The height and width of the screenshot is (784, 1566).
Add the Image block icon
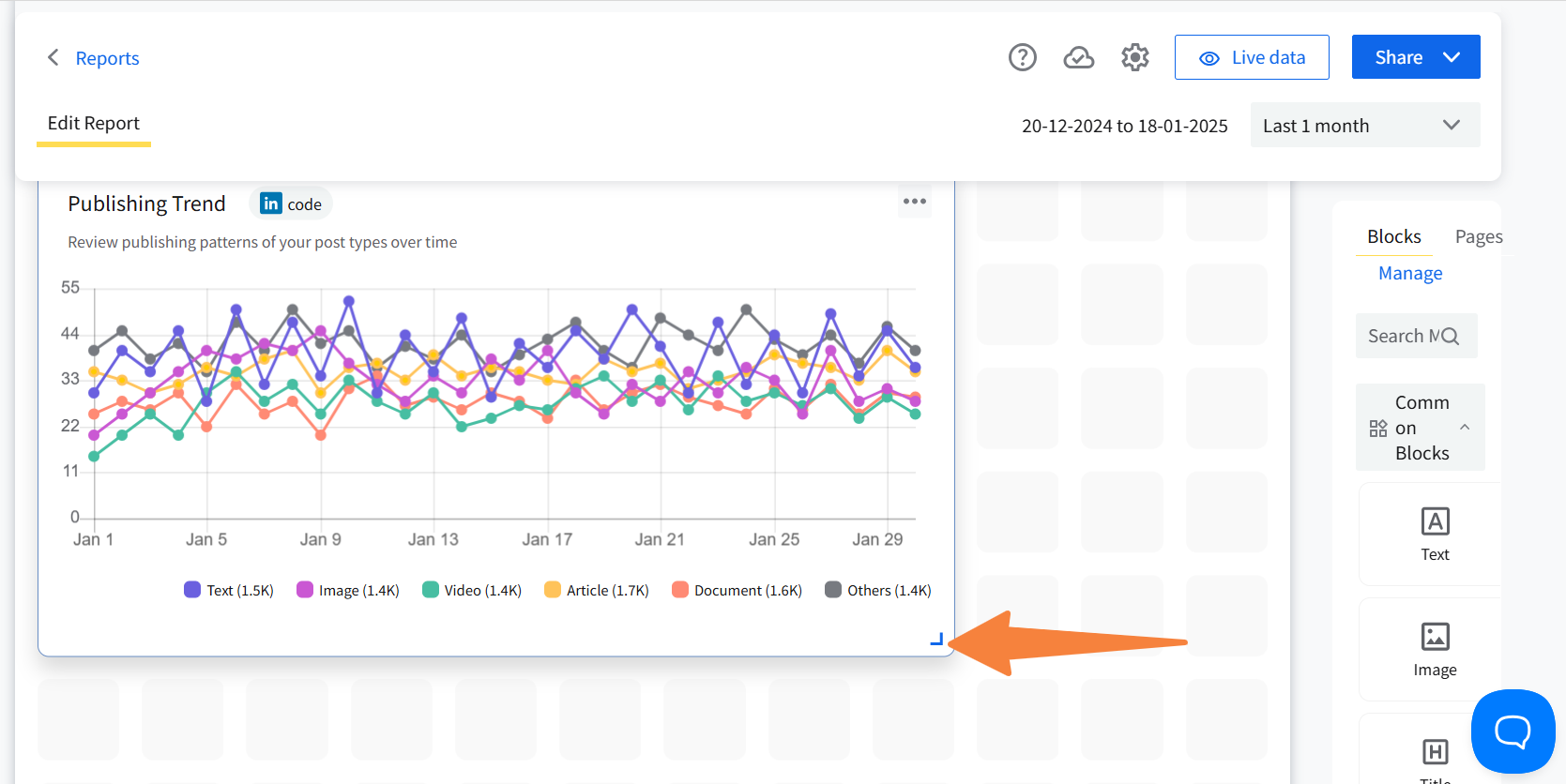pyautogui.click(x=1435, y=637)
